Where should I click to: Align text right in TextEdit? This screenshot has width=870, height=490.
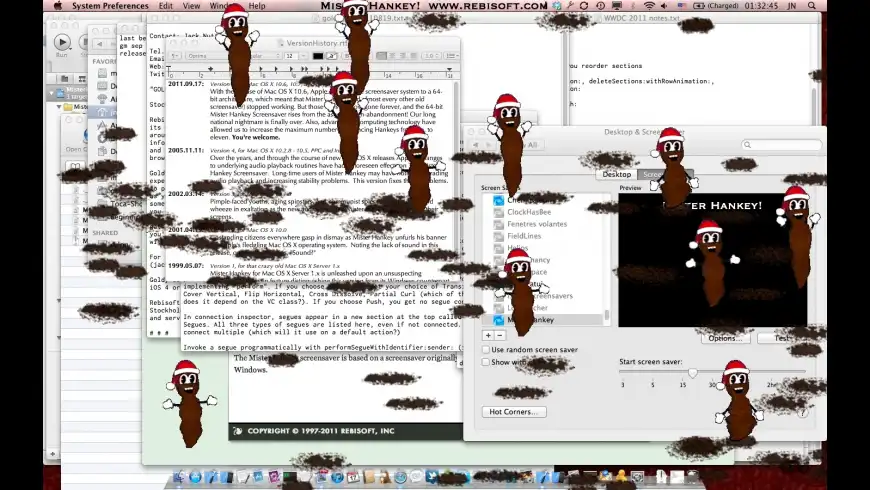coord(402,55)
